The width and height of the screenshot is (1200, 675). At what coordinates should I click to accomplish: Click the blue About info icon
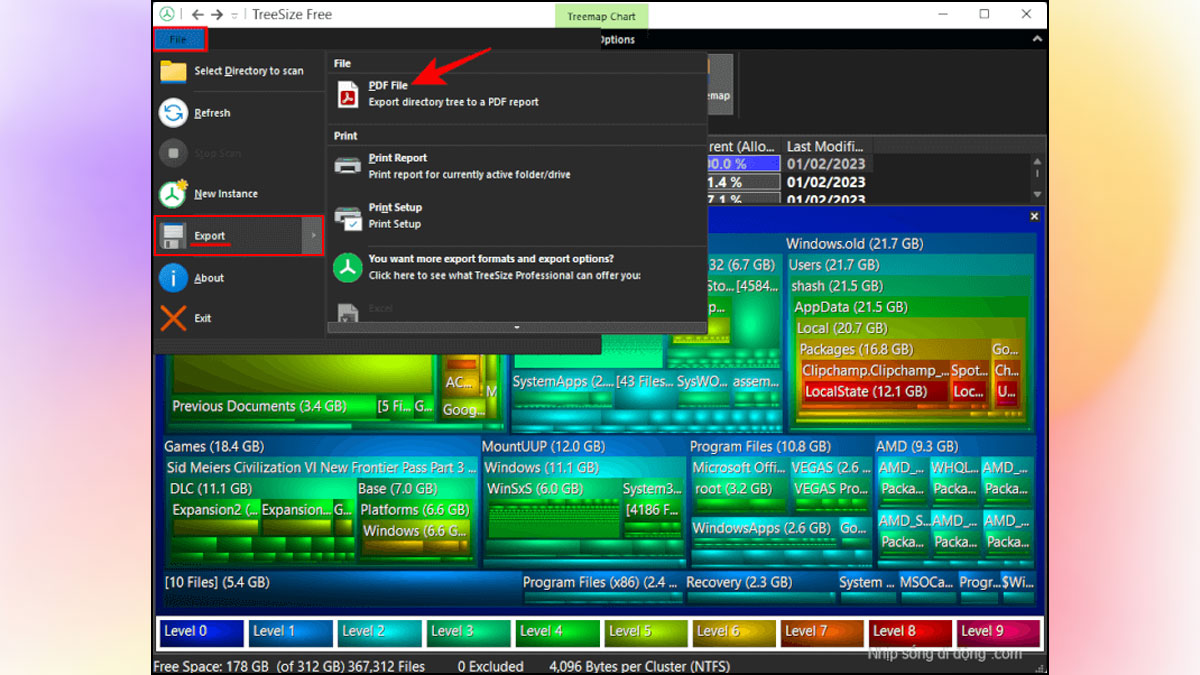[174, 278]
